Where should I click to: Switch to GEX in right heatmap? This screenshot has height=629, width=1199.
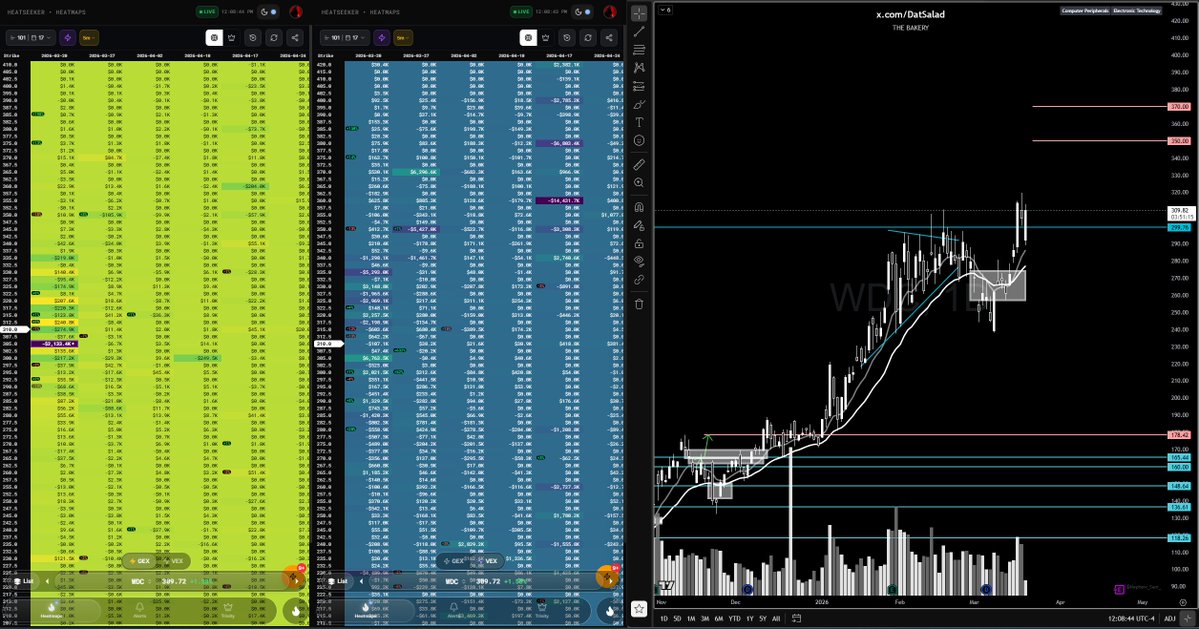tap(453, 561)
